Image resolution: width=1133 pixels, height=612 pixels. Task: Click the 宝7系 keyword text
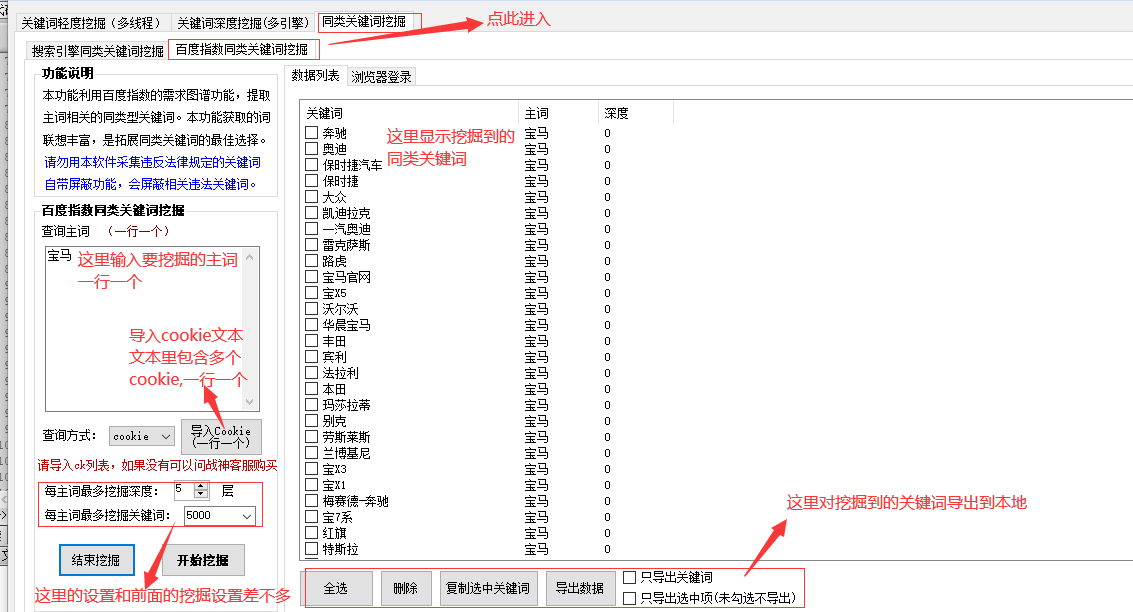[337, 517]
